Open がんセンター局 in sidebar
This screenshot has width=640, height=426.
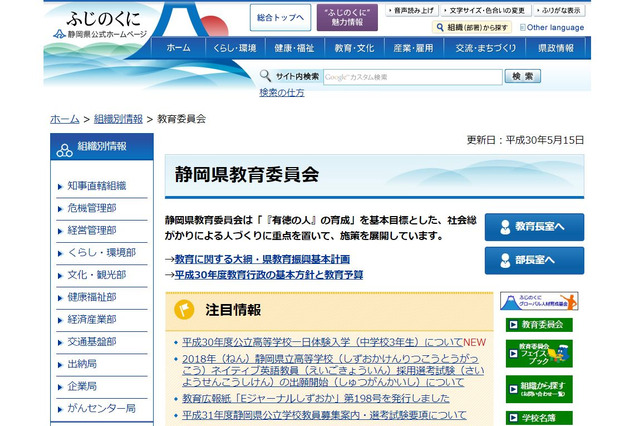102,408
